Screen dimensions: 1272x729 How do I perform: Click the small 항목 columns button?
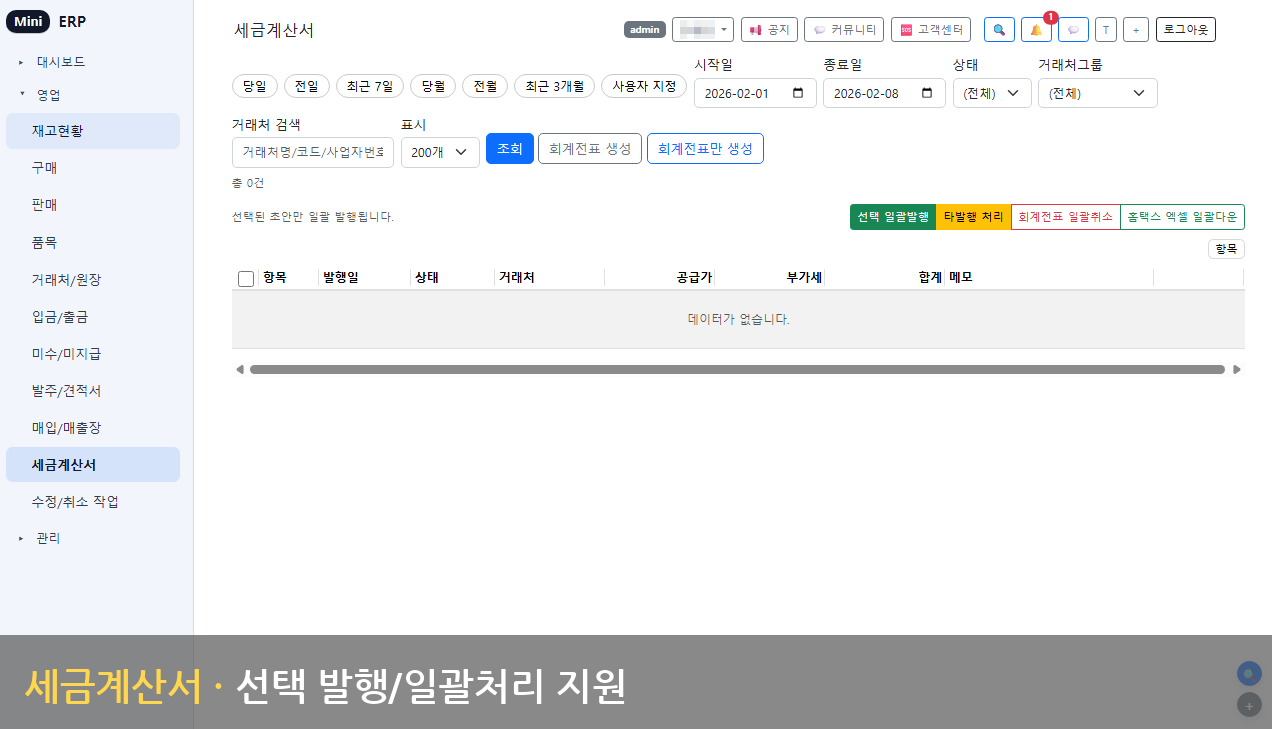pyautogui.click(x=1226, y=249)
